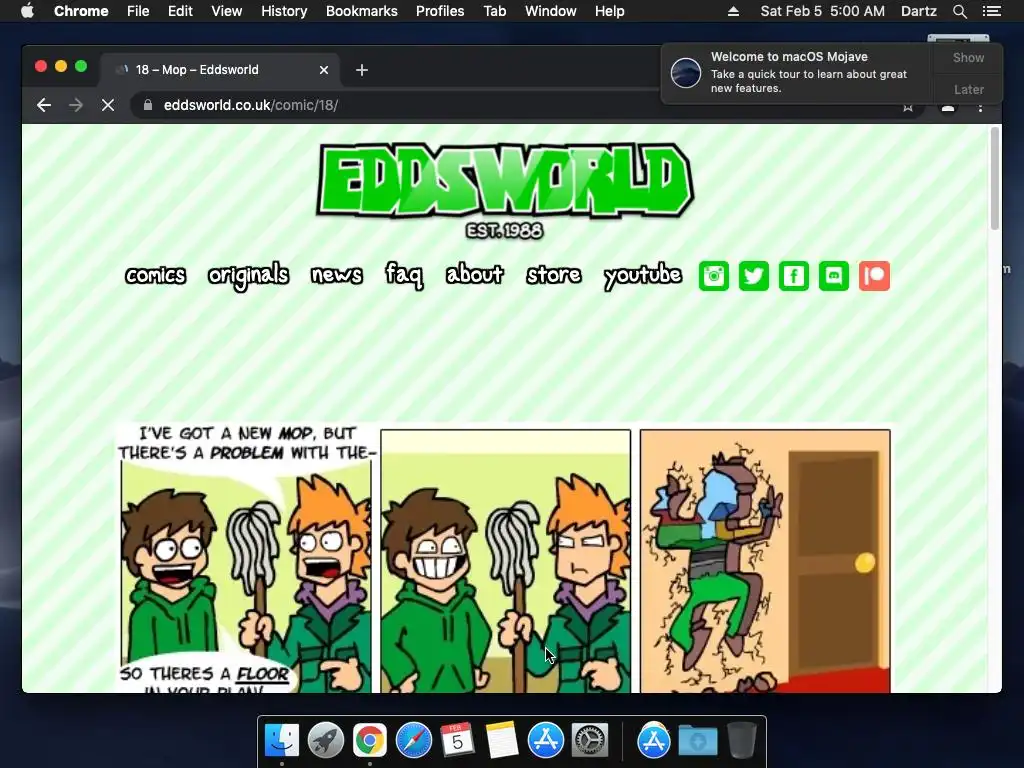Screen dimensions: 1024x768
Task: Open the Bookmarks menu
Action: coord(362,11)
